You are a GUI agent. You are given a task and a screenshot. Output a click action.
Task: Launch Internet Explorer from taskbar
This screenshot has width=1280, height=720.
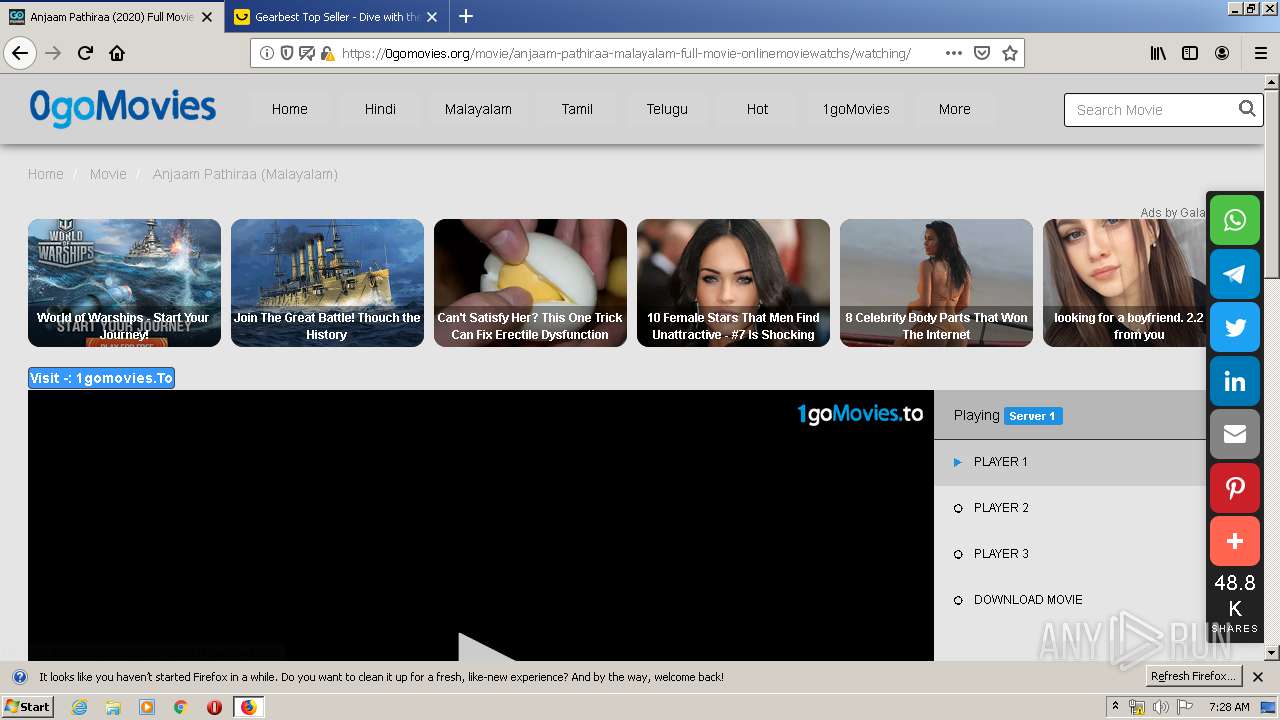pos(79,707)
